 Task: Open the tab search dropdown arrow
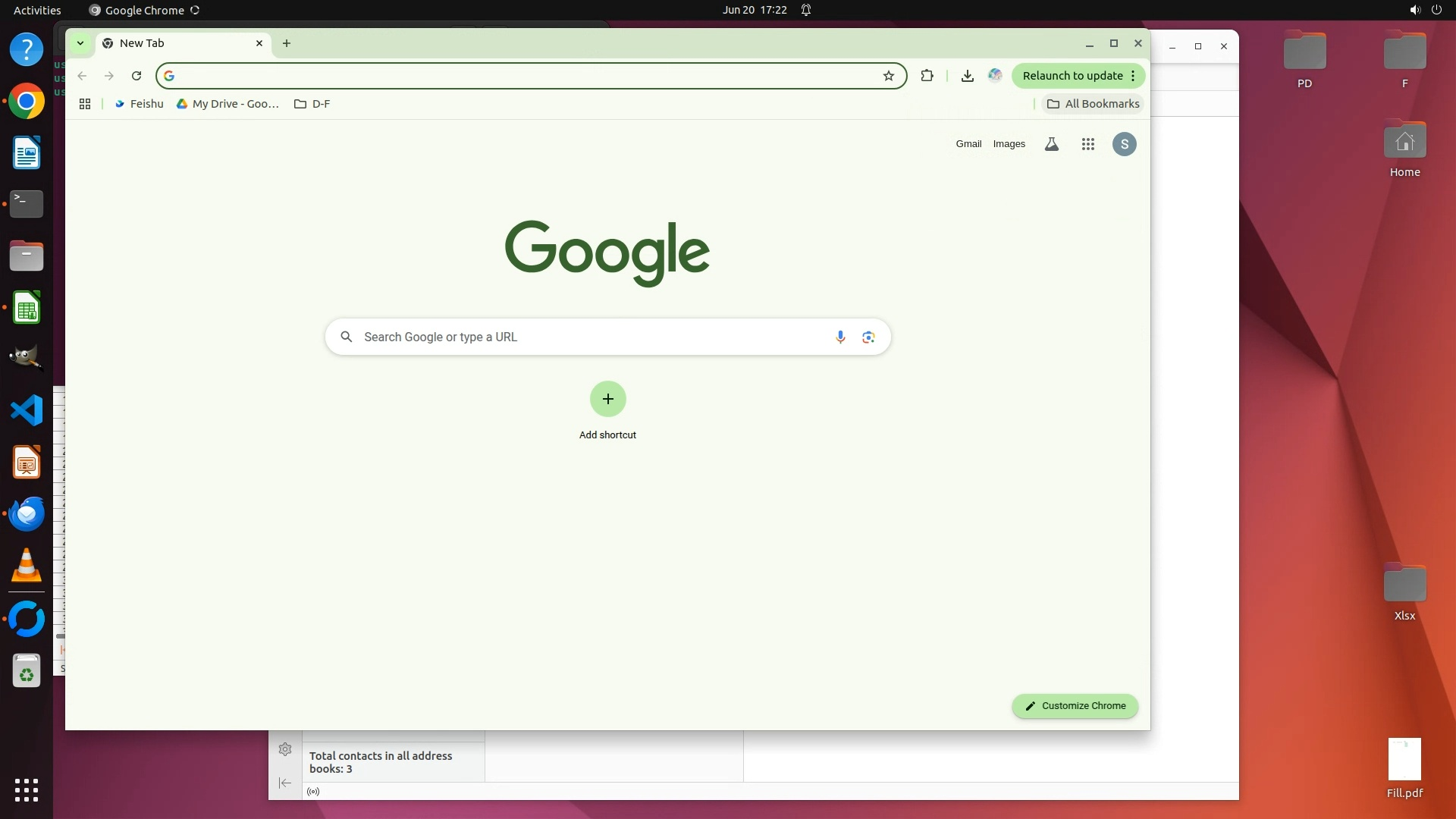point(80,43)
